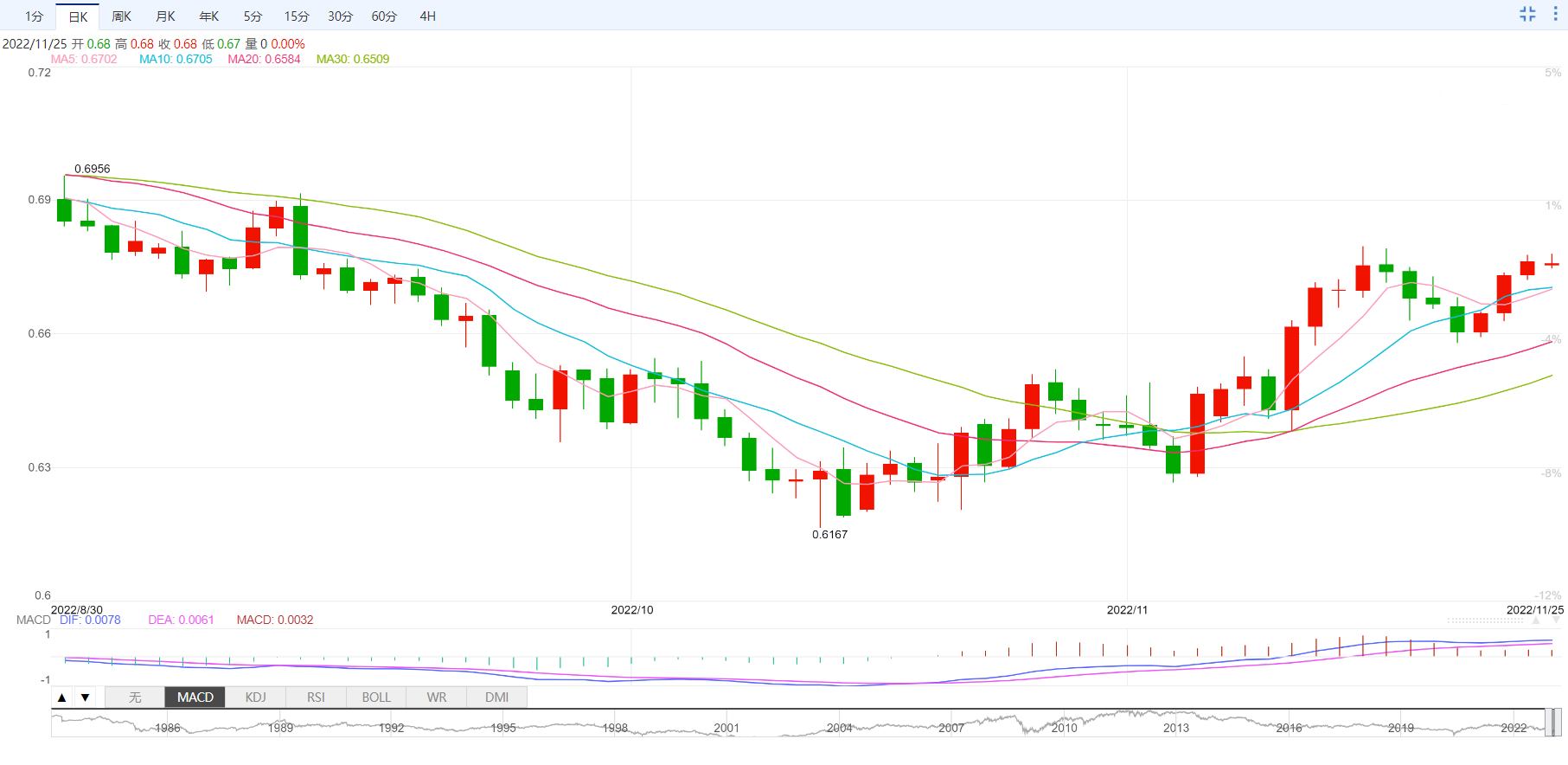Click the 0.6956 high price annotation
The height and width of the screenshot is (765, 1568).
click(x=93, y=169)
